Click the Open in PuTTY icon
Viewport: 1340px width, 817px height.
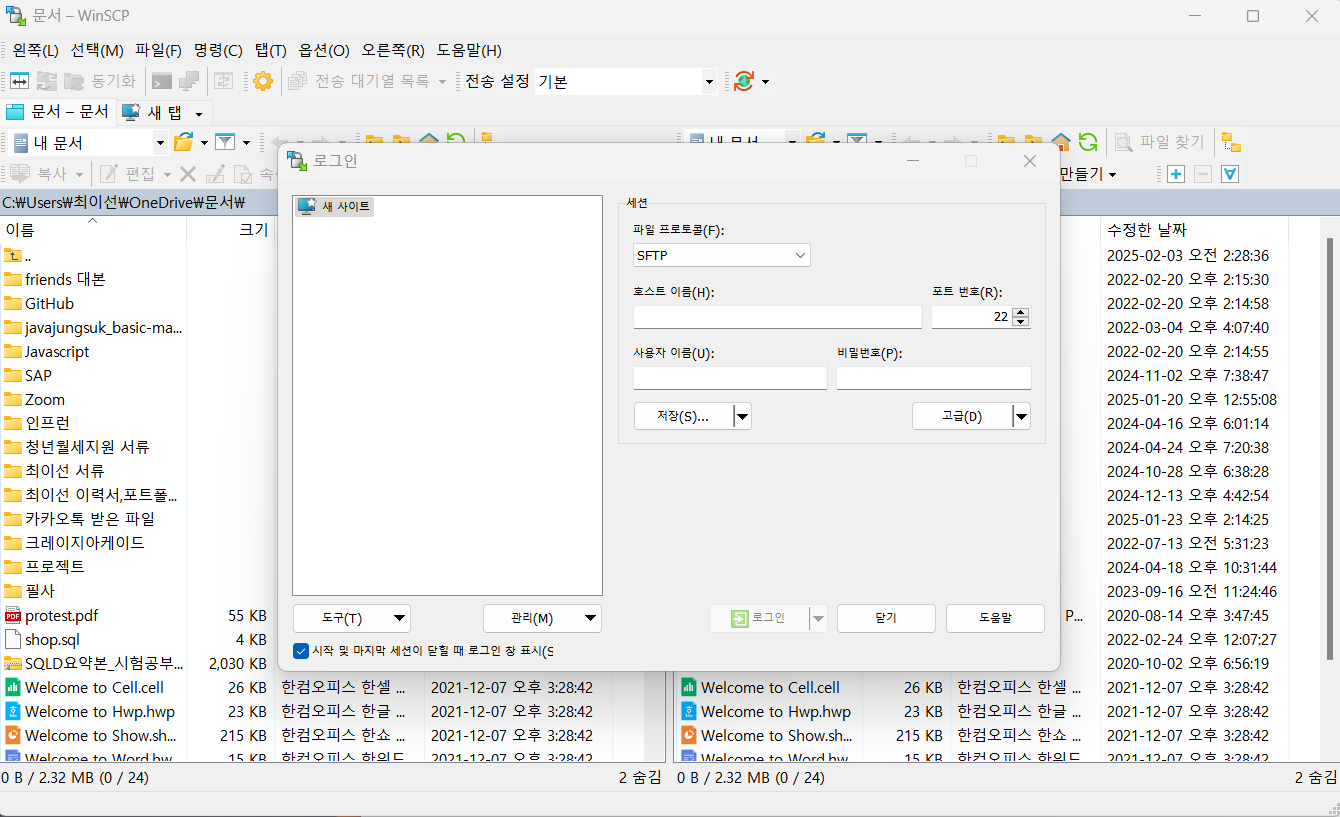[x=189, y=81]
